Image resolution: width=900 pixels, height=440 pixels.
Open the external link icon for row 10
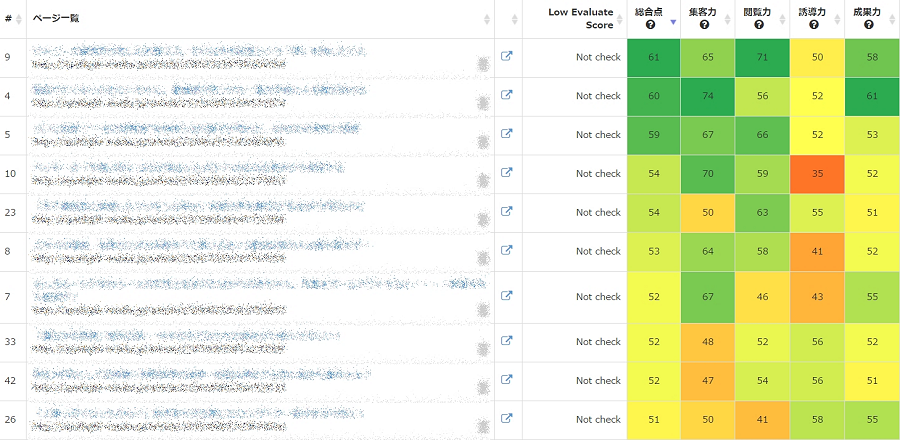click(506, 173)
